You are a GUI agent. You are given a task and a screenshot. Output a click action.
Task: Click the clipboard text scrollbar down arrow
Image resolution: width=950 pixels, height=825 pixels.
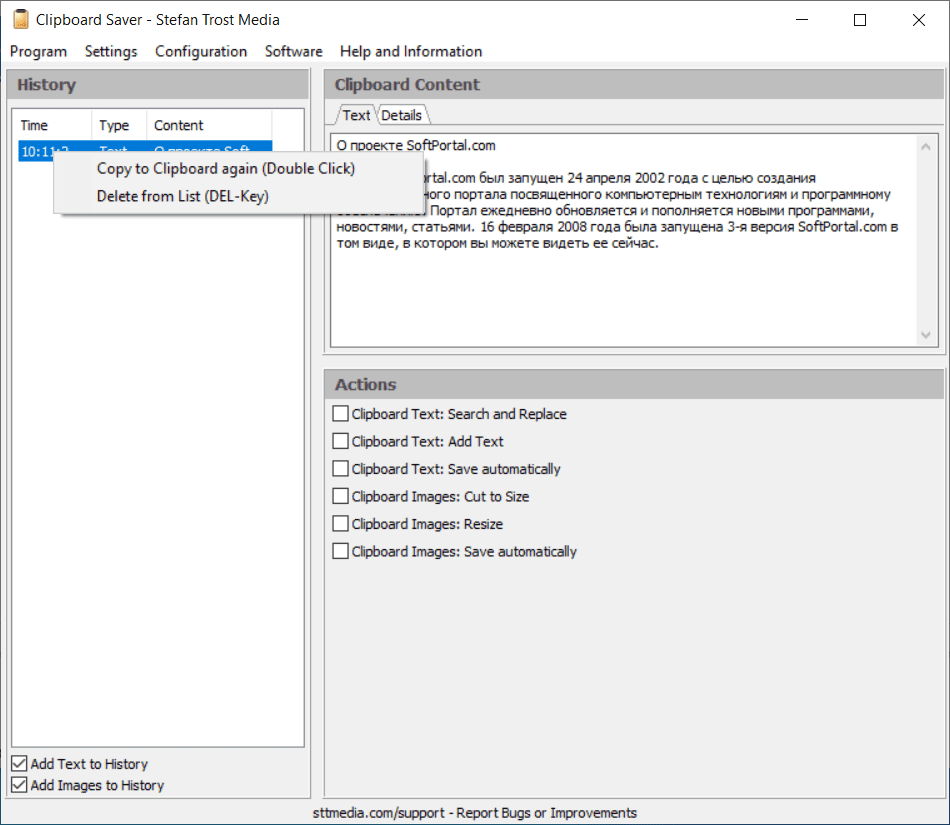[925, 335]
